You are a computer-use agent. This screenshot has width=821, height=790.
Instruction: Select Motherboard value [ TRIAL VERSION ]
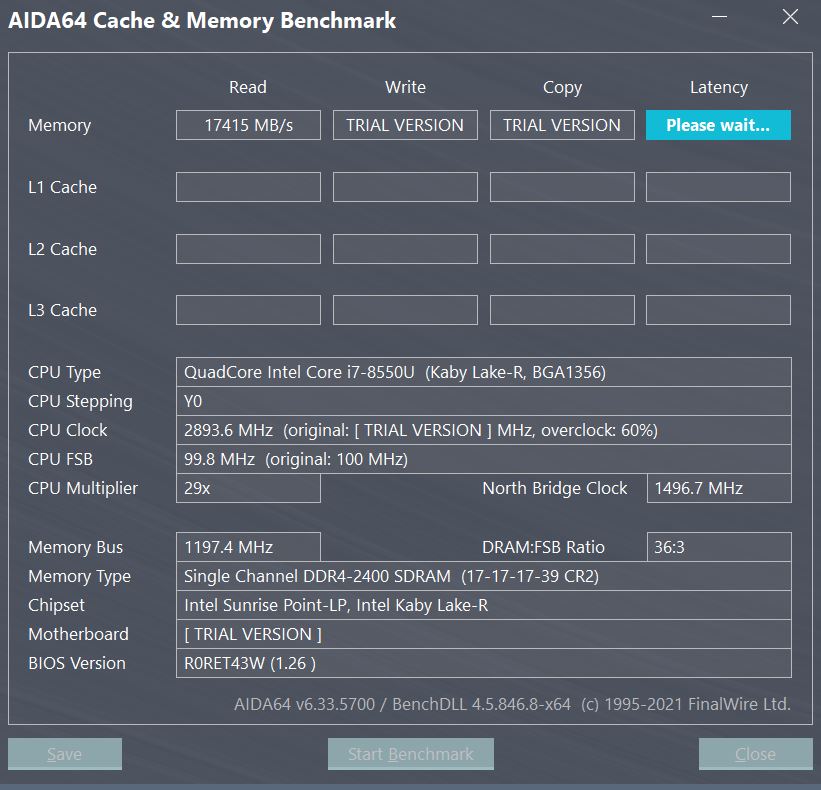[484, 634]
